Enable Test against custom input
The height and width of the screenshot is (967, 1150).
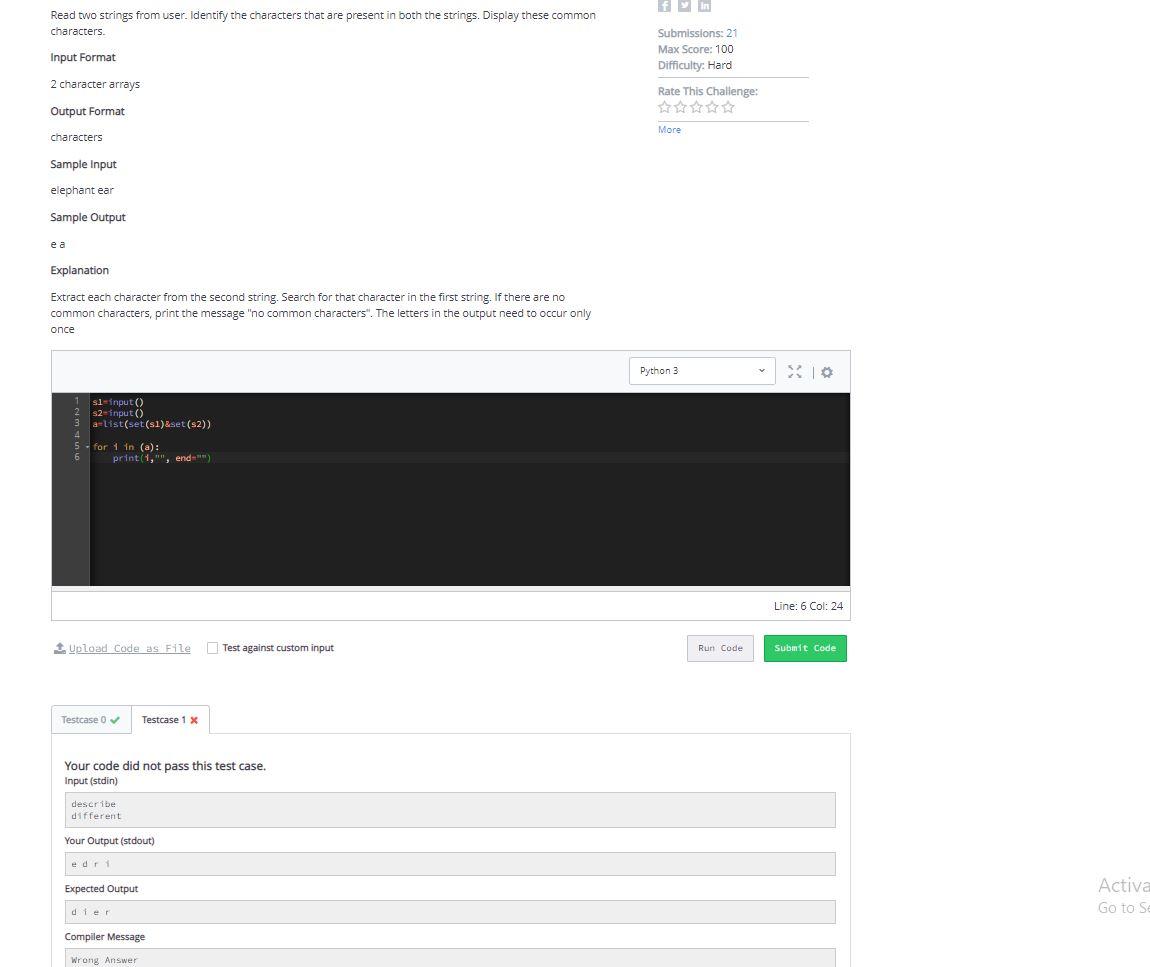tap(213, 648)
